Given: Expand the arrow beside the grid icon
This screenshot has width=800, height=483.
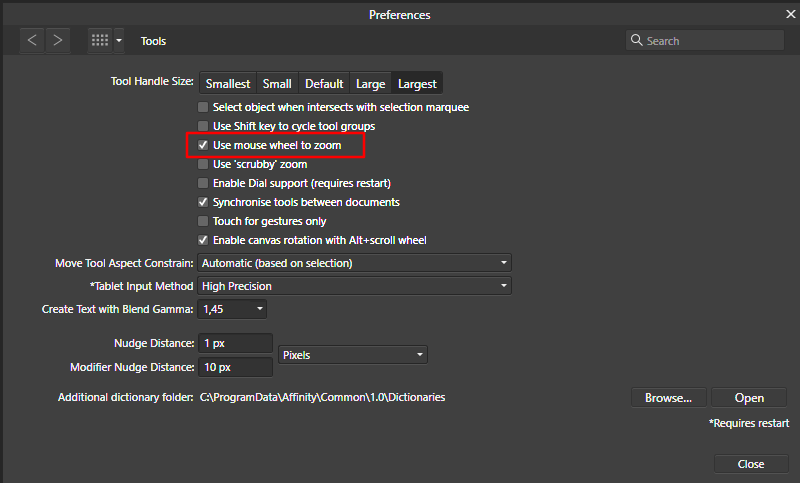Looking at the screenshot, I should click(119, 40).
